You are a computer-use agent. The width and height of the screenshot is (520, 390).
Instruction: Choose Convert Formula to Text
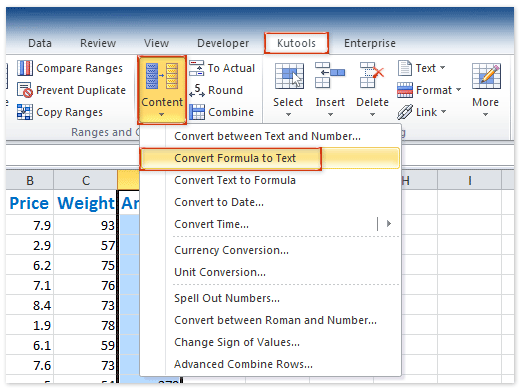click(270, 158)
